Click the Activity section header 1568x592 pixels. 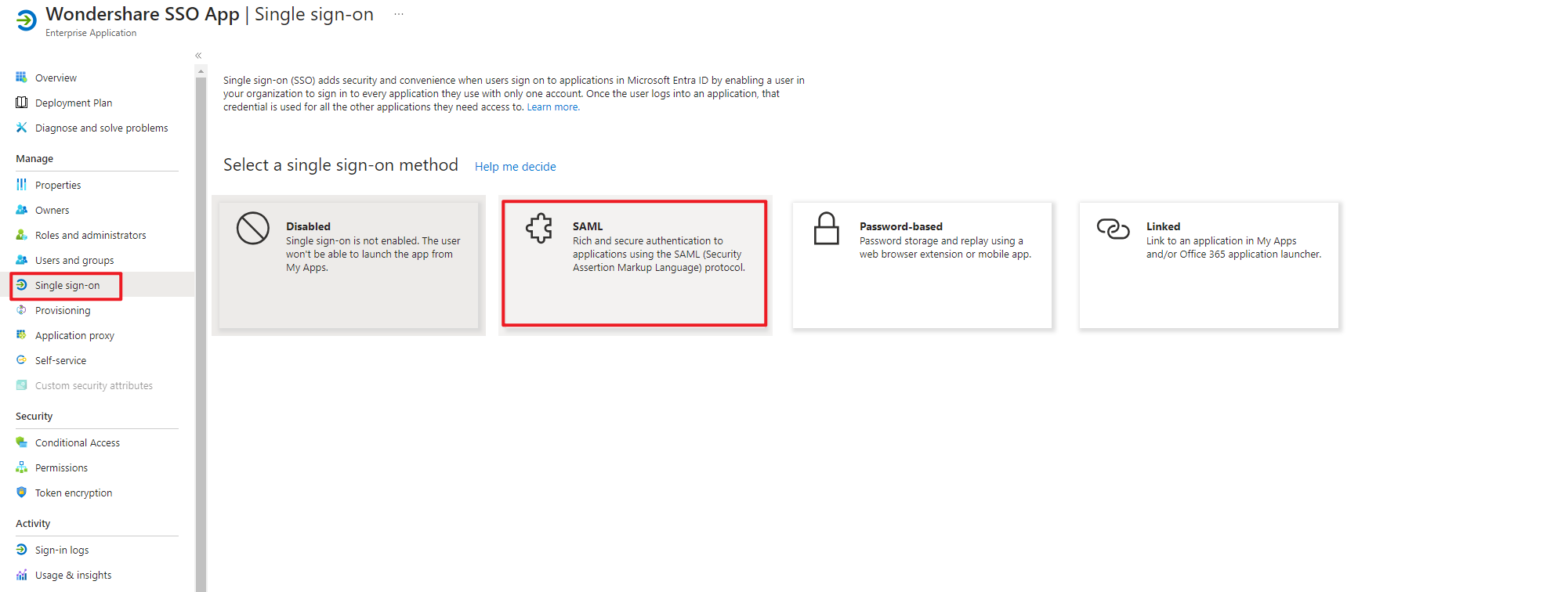[33, 523]
